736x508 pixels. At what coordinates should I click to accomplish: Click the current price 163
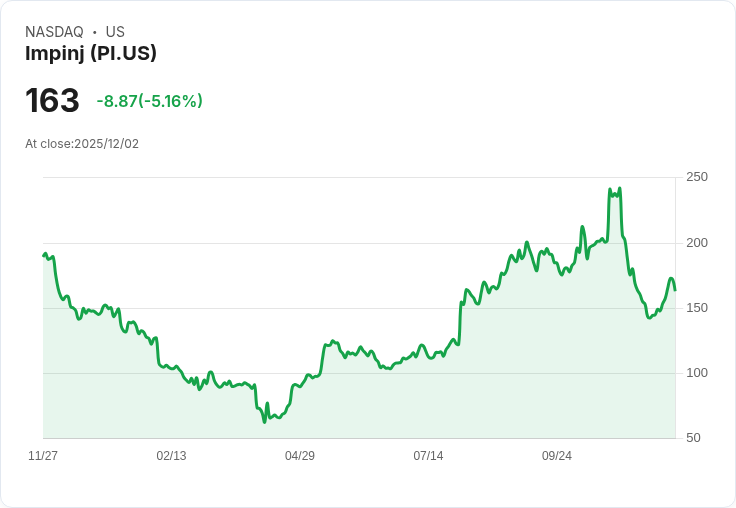click(x=52, y=101)
